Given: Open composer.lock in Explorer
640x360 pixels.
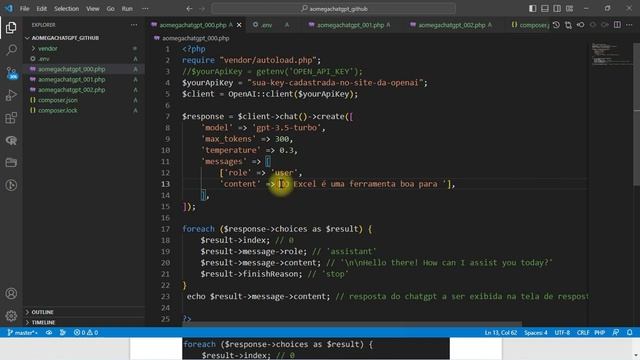Looking at the screenshot, I should click(83, 110).
